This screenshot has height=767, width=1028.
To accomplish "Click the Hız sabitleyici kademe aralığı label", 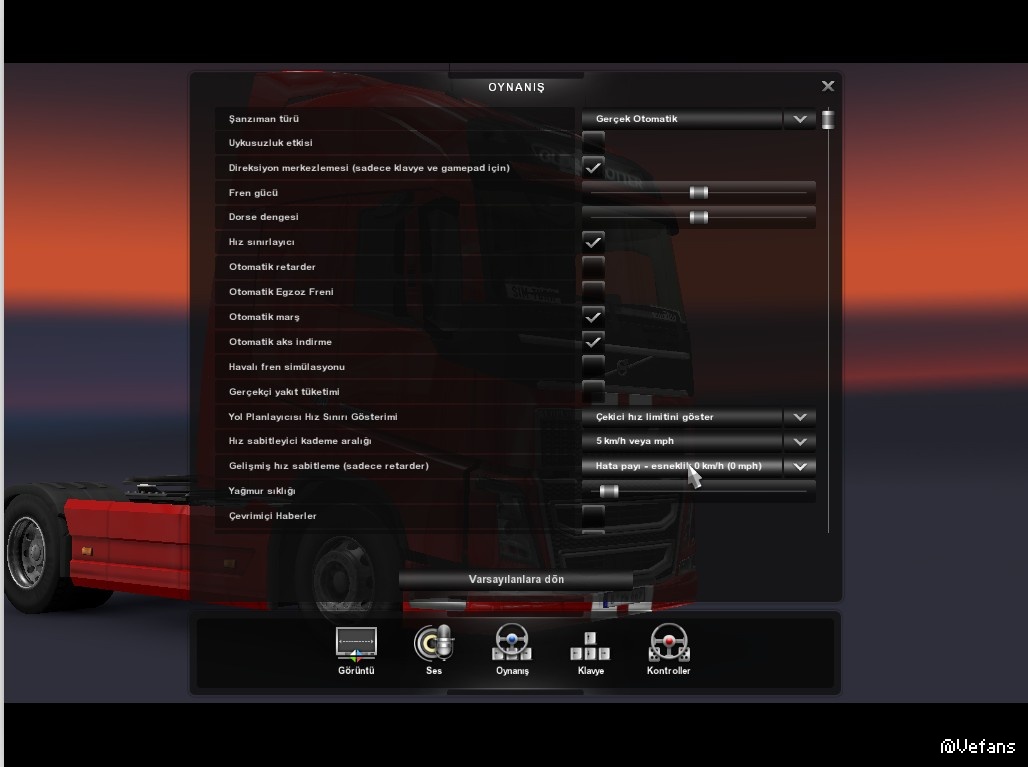I will [300, 441].
